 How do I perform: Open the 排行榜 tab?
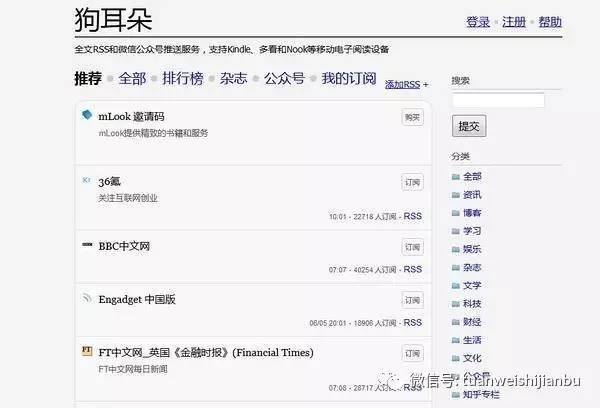click(x=183, y=78)
